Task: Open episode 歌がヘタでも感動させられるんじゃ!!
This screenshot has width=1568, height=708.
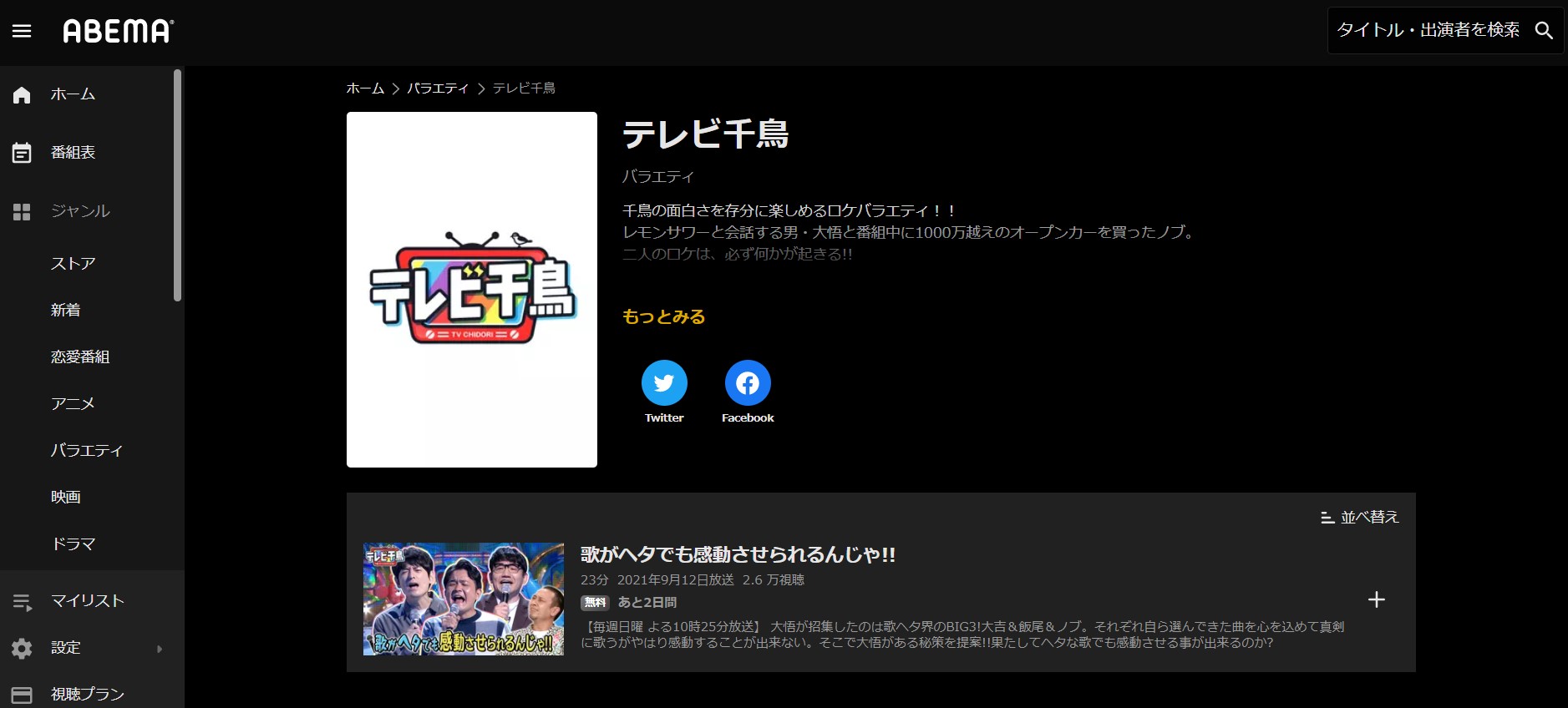Action: pyautogui.click(x=738, y=554)
